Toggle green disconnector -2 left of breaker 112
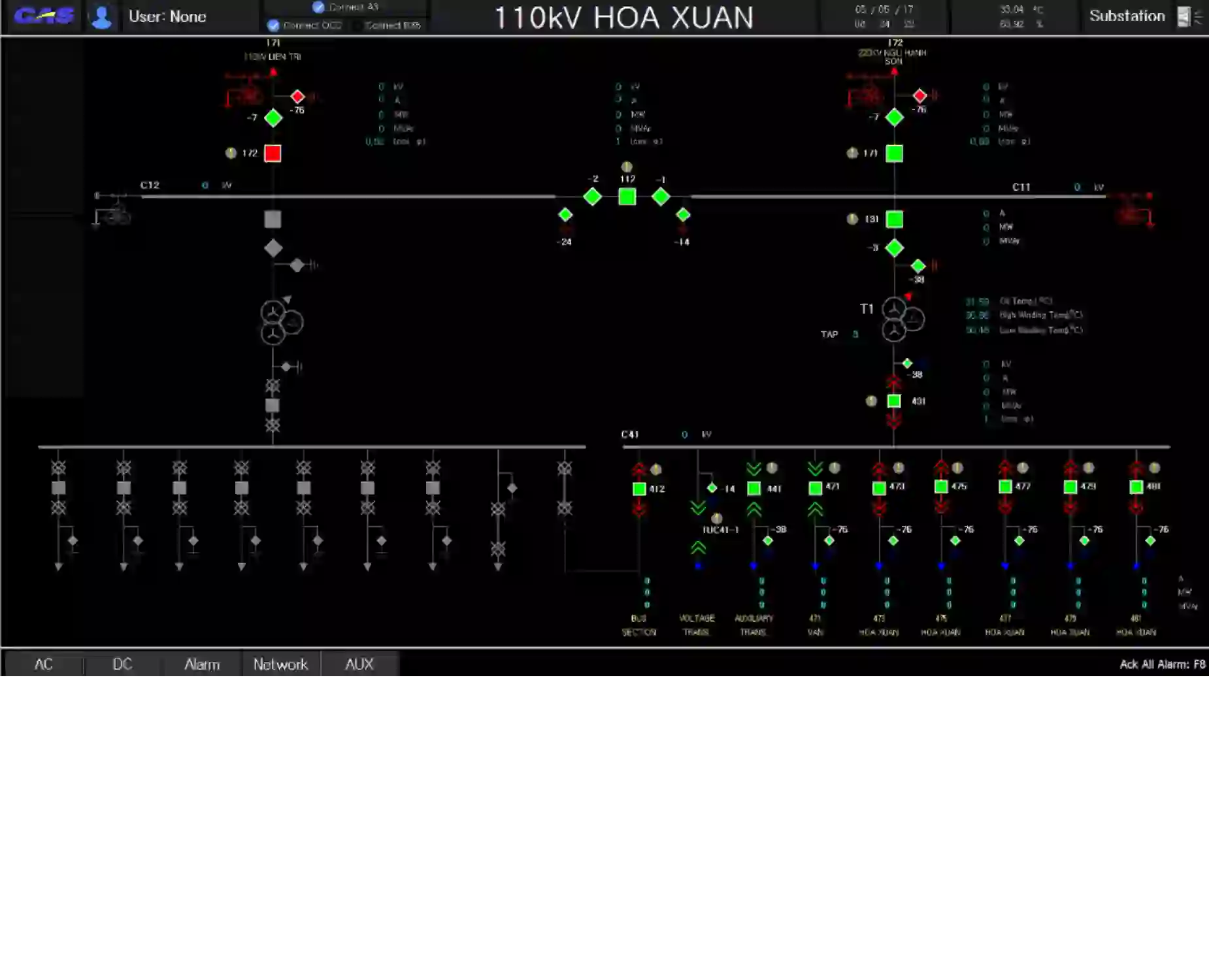 (x=592, y=196)
